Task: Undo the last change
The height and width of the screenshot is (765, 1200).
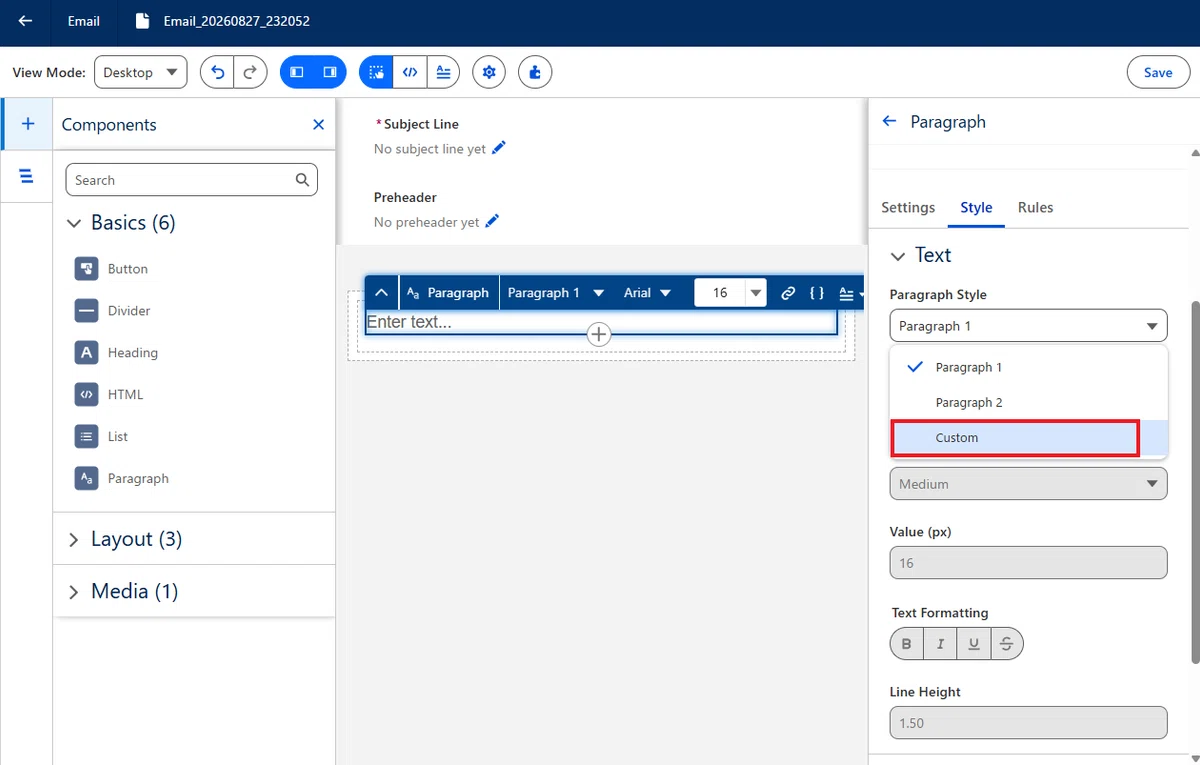Action: pyautogui.click(x=217, y=72)
